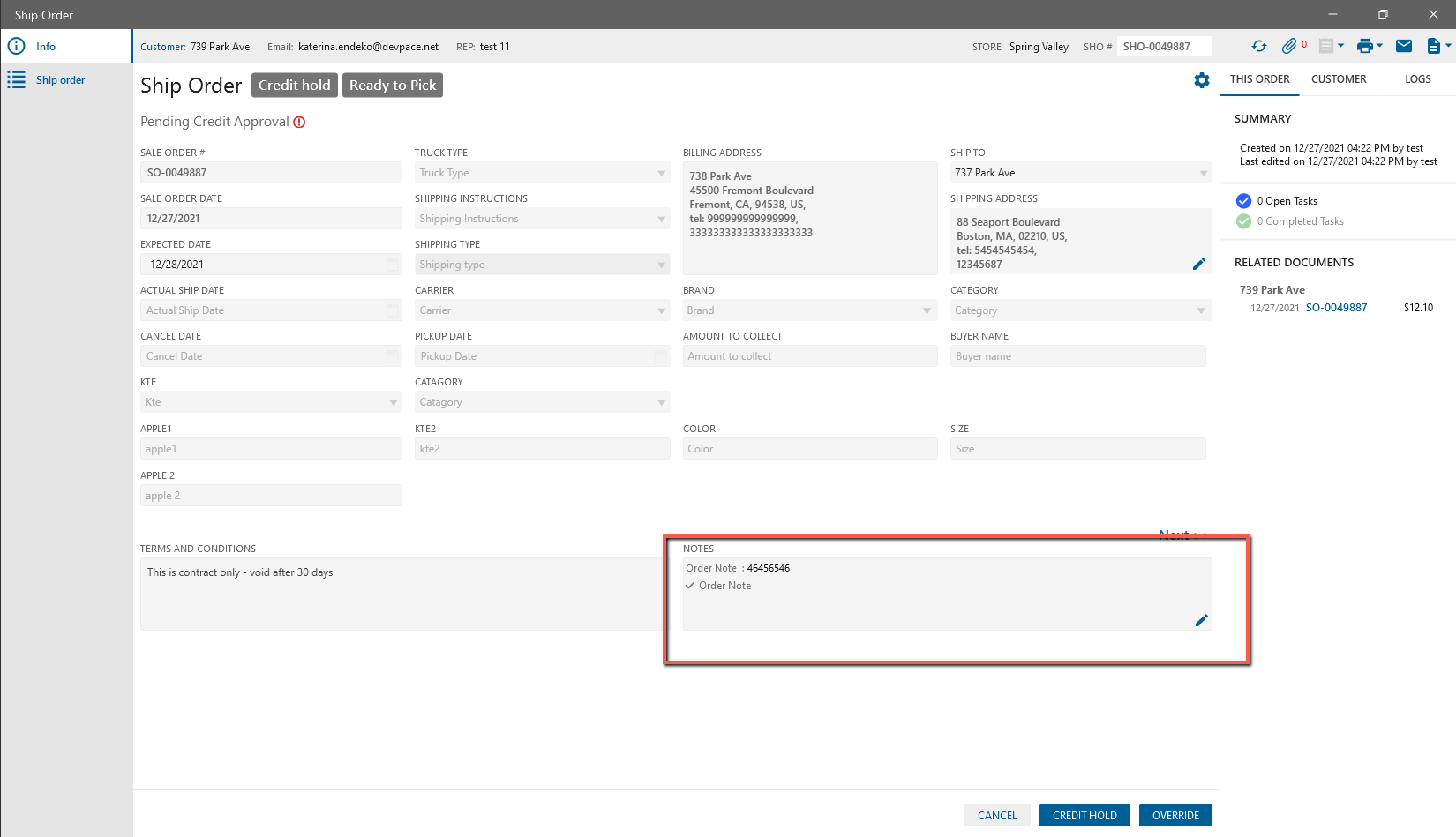
Task: Switch to the CUSTOMER tab
Action: (x=1339, y=79)
